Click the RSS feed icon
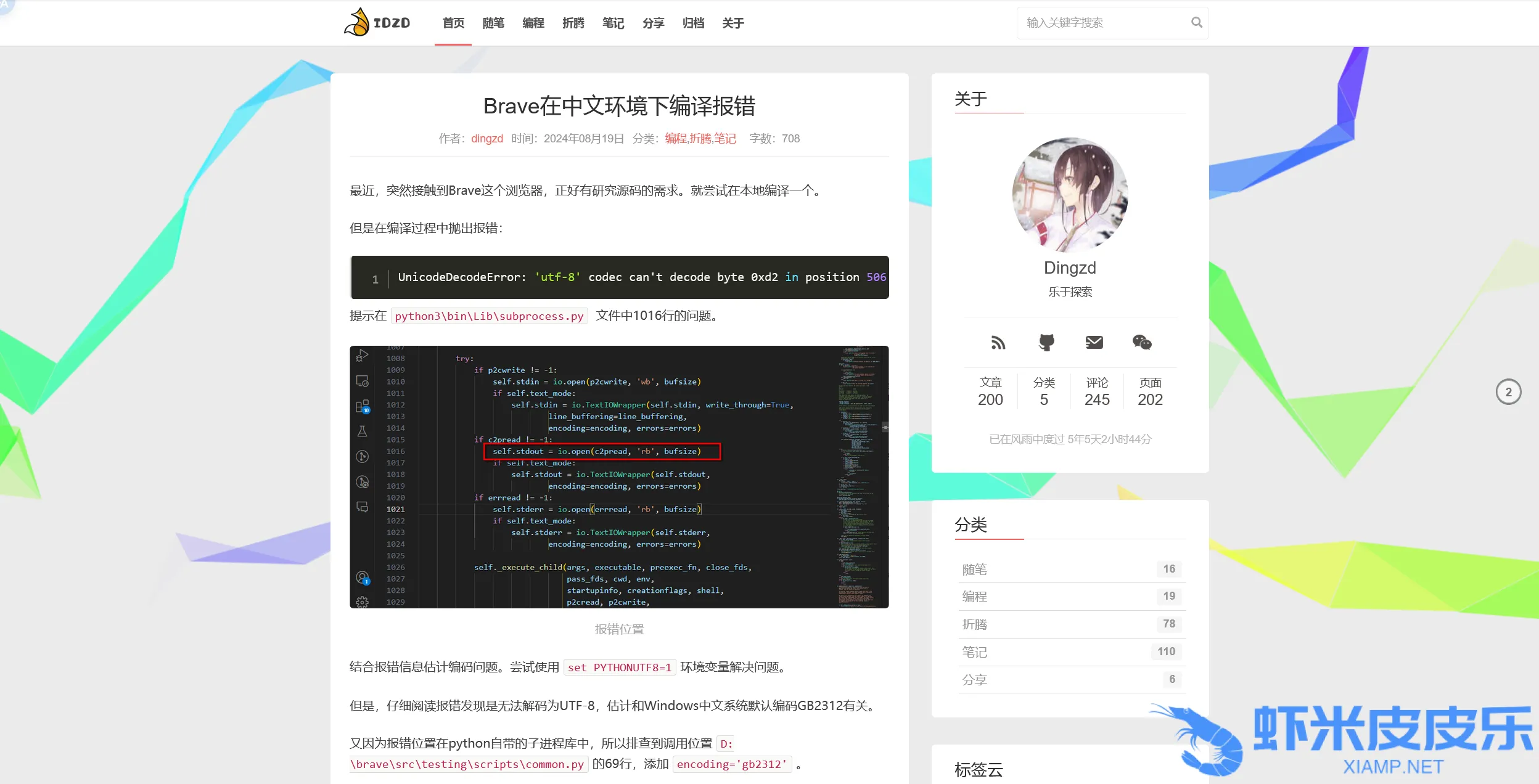1539x784 pixels. pos(998,342)
